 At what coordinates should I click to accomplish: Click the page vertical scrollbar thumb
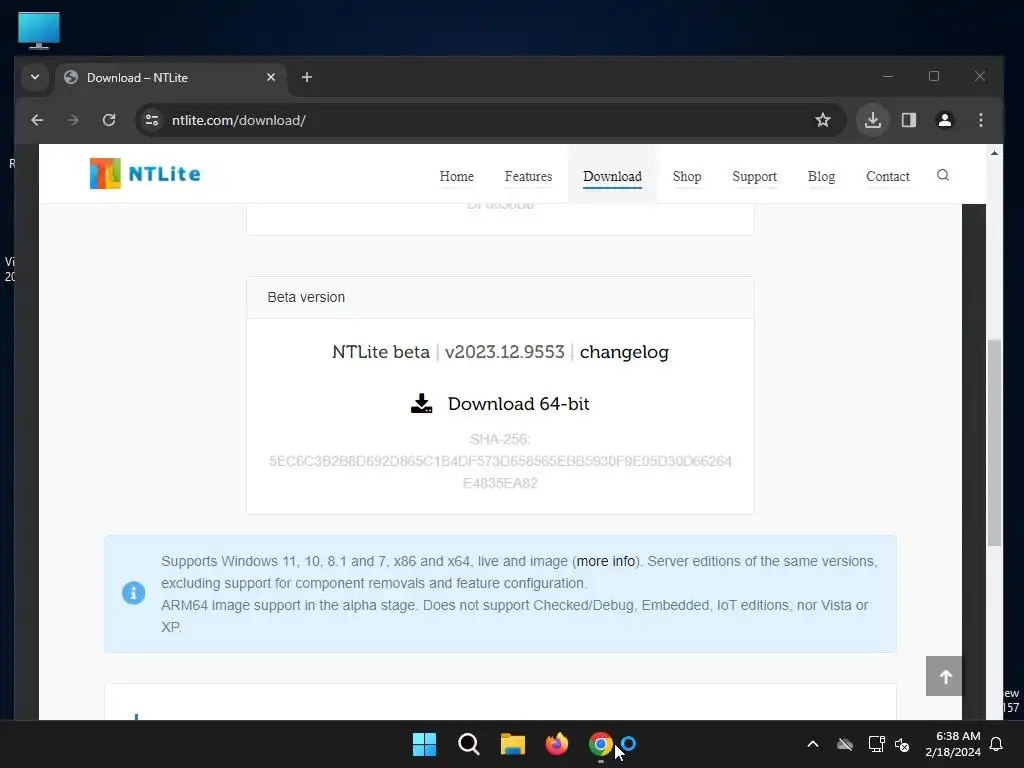[994, 442]
